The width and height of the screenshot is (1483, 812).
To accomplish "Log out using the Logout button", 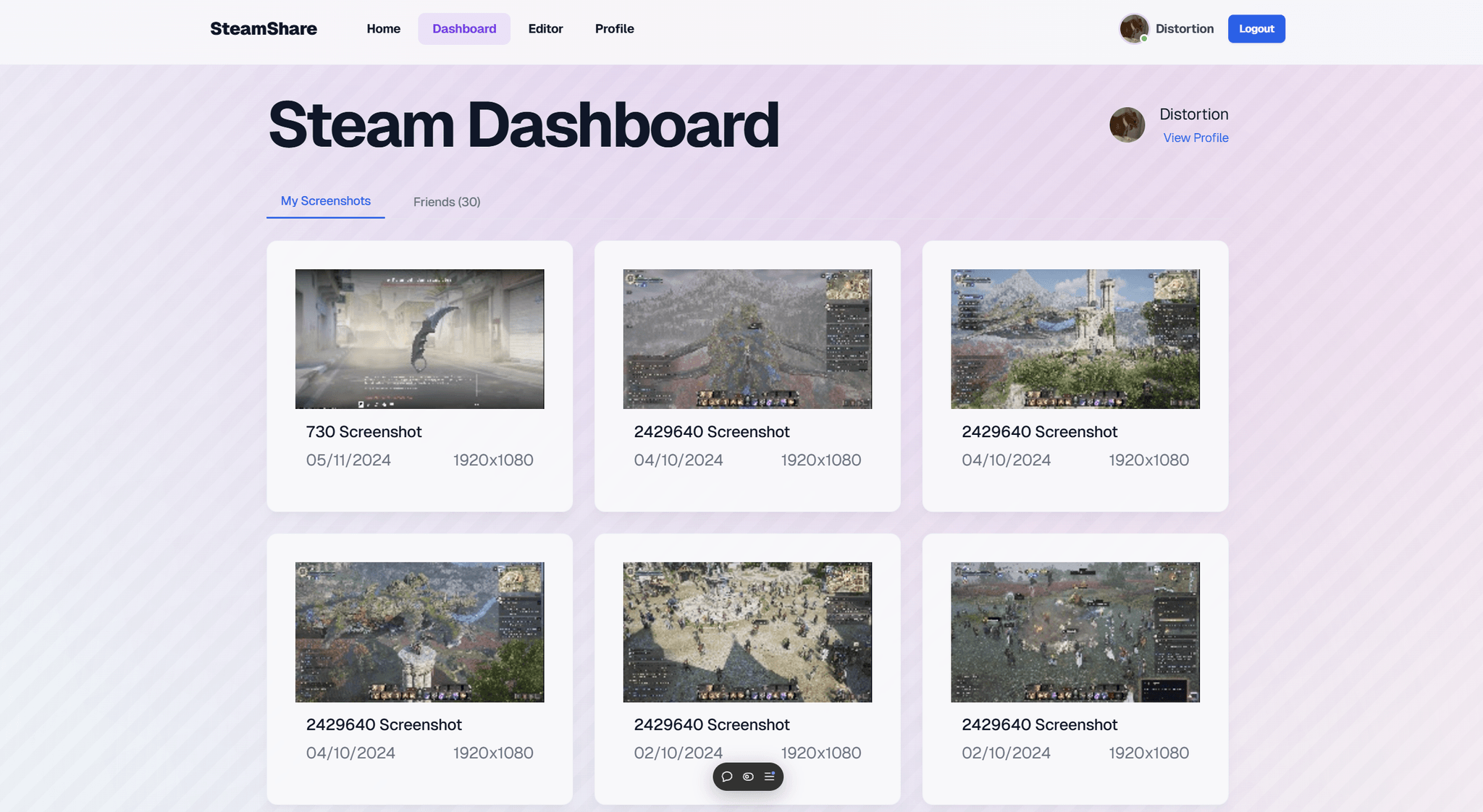I will click(1256, 29).
